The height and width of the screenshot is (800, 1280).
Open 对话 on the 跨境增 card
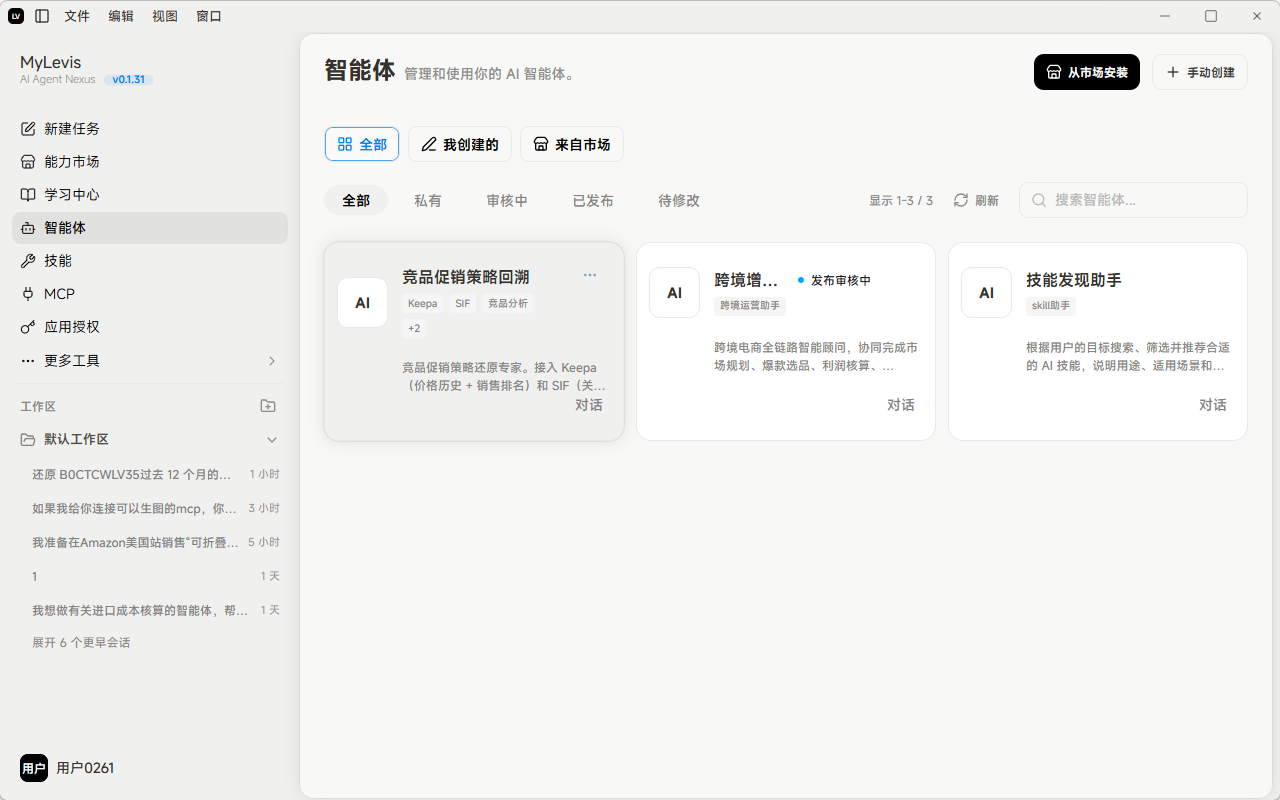[901, 405]
